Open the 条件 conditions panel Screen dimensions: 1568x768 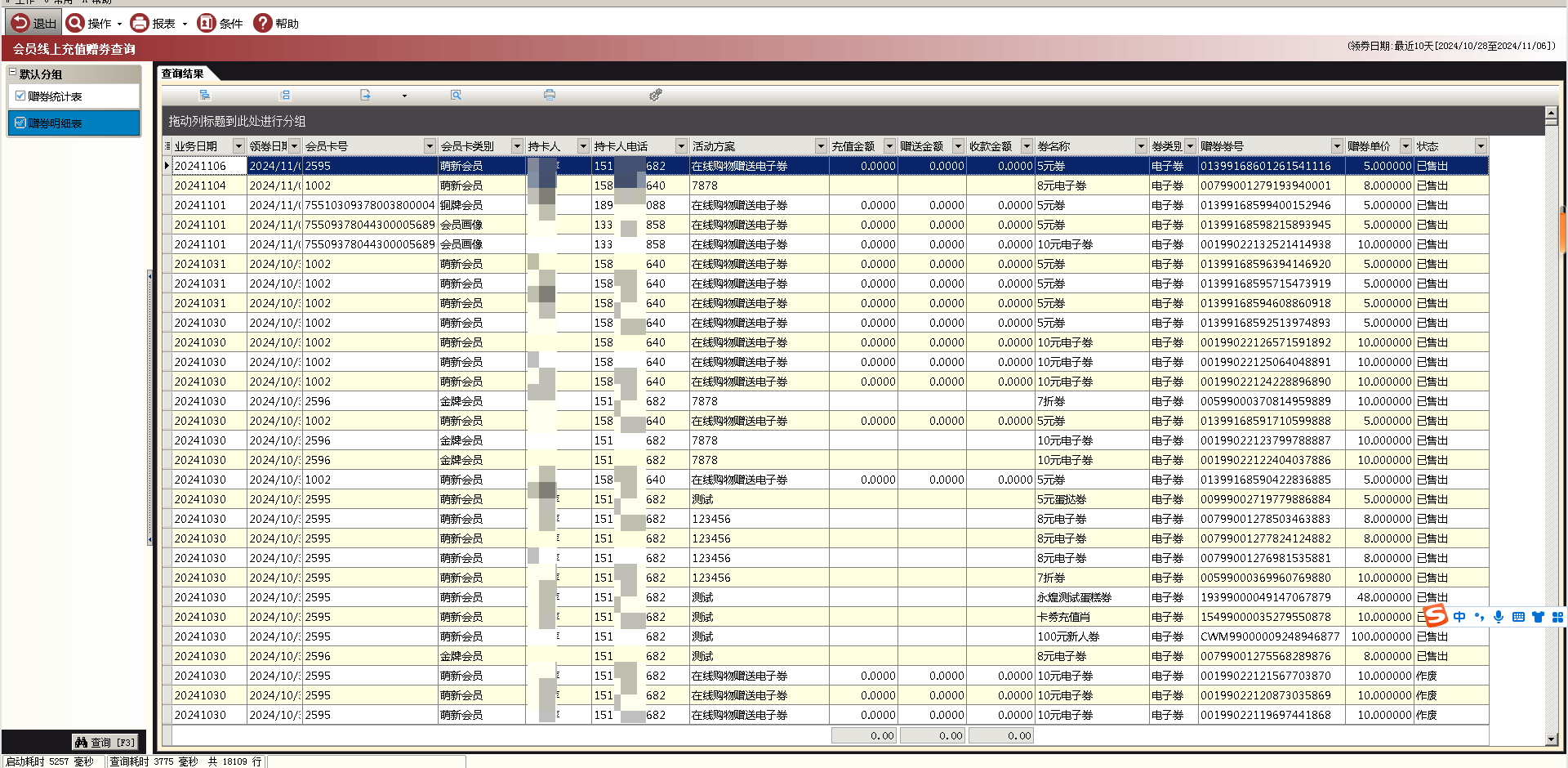[220, 23]
